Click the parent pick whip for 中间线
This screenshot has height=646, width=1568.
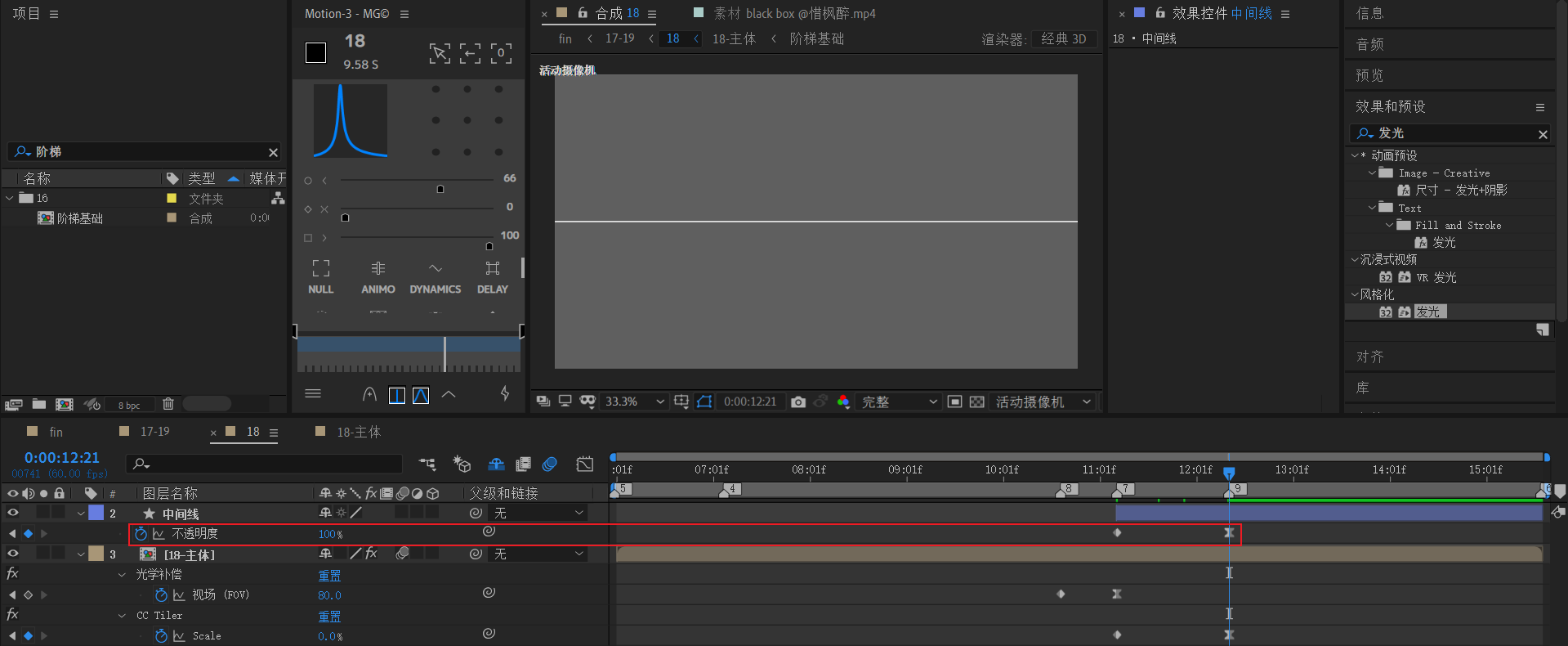click(x=476, y=513)
